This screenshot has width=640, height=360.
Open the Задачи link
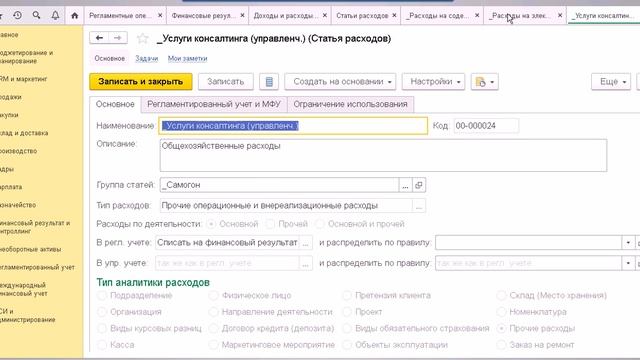[x=147, y=59]
